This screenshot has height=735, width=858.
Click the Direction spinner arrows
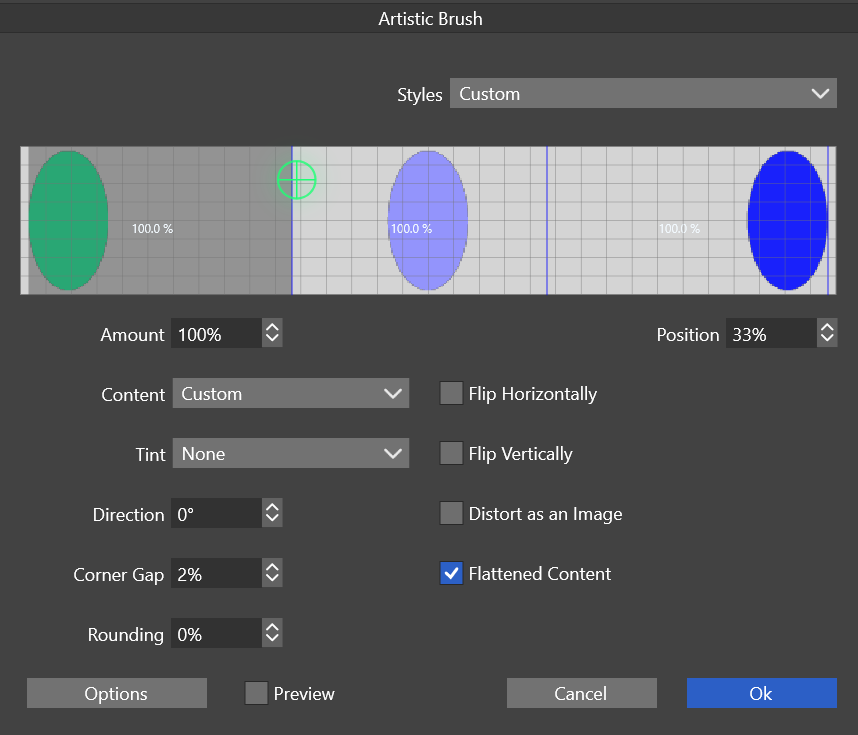coord(272,514)
